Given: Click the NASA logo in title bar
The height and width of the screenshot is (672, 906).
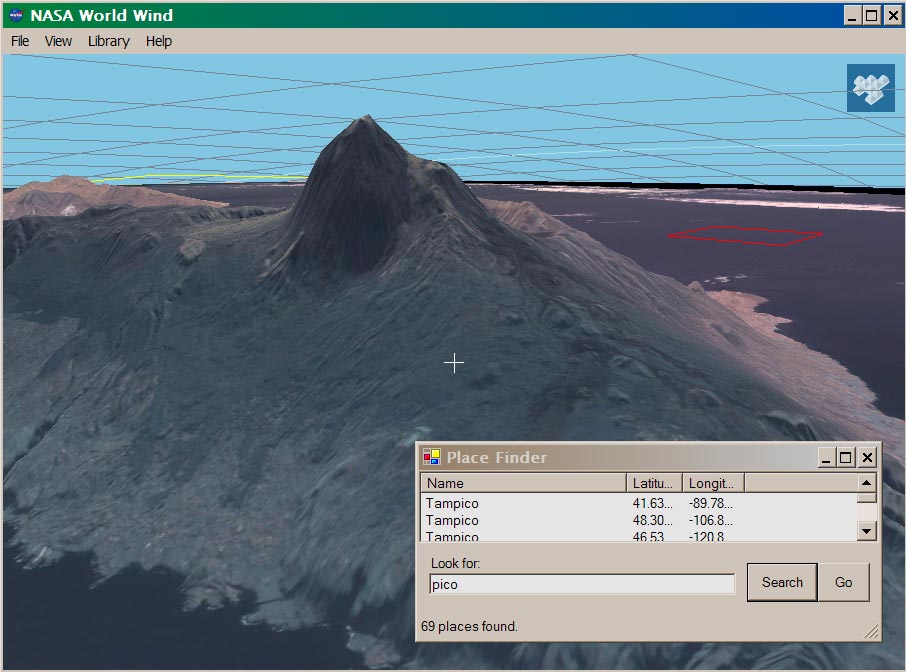Looking at the screenshot, I should click(16, 15).
